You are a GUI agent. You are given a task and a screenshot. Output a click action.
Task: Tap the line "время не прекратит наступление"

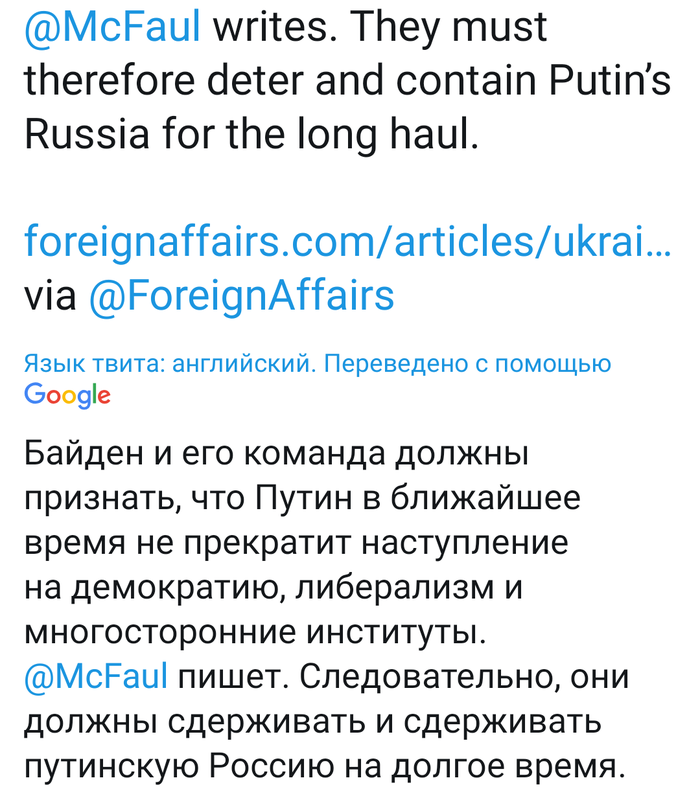click(295, 544)
